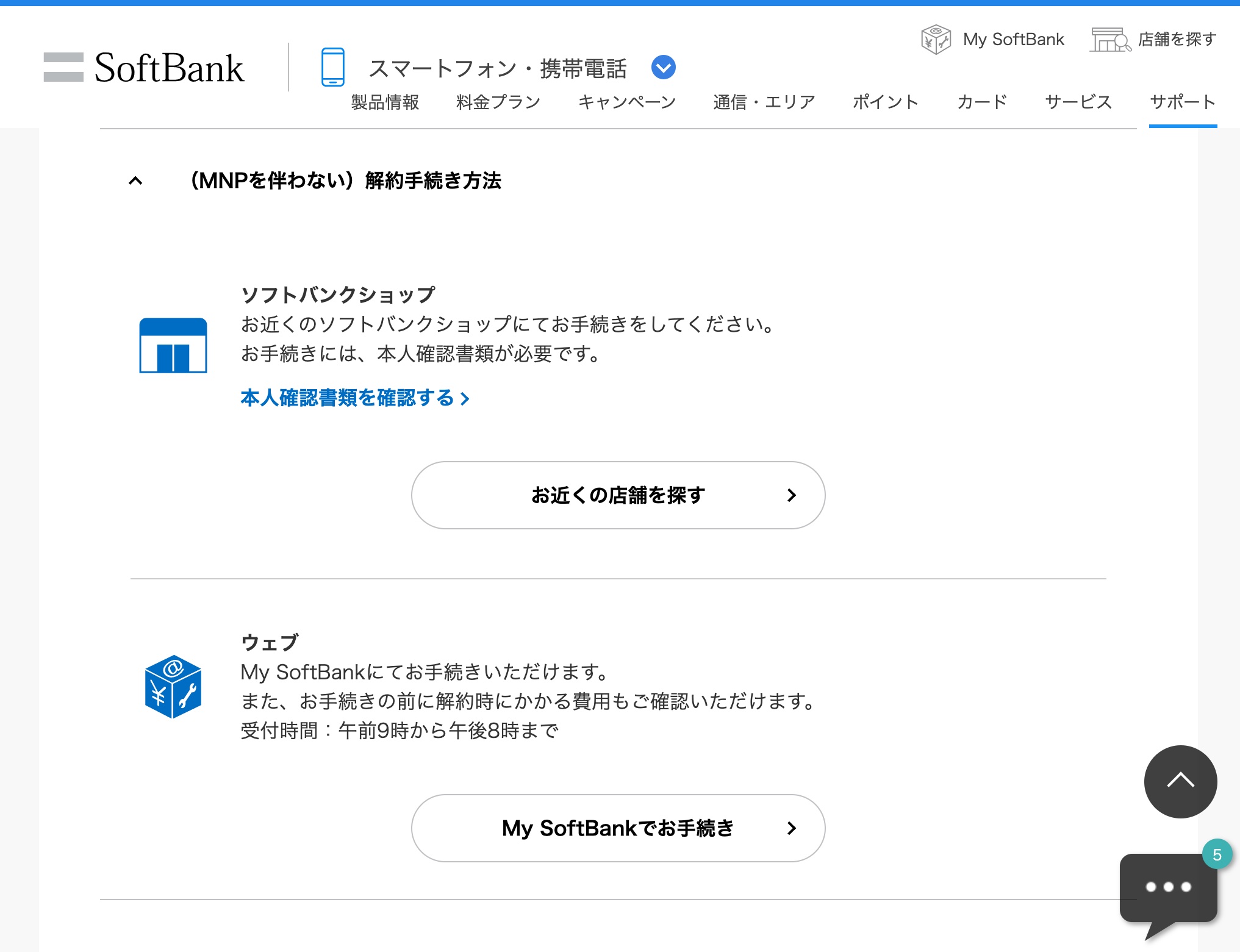This screenshot has height=952, width=1240.
Task: Click the store search icon in header
Action: point(1109,40)
